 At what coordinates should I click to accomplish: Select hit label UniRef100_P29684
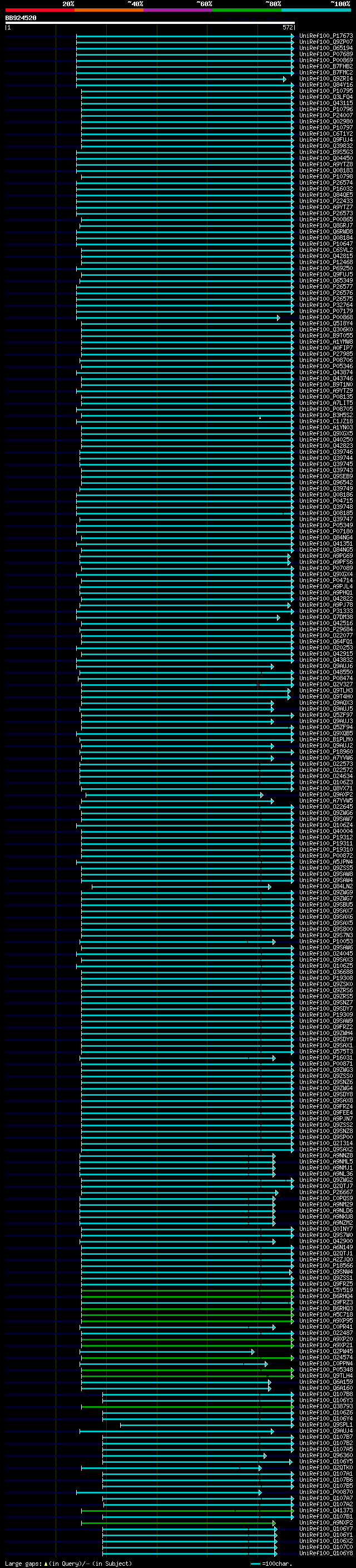[x=326, y=629]
